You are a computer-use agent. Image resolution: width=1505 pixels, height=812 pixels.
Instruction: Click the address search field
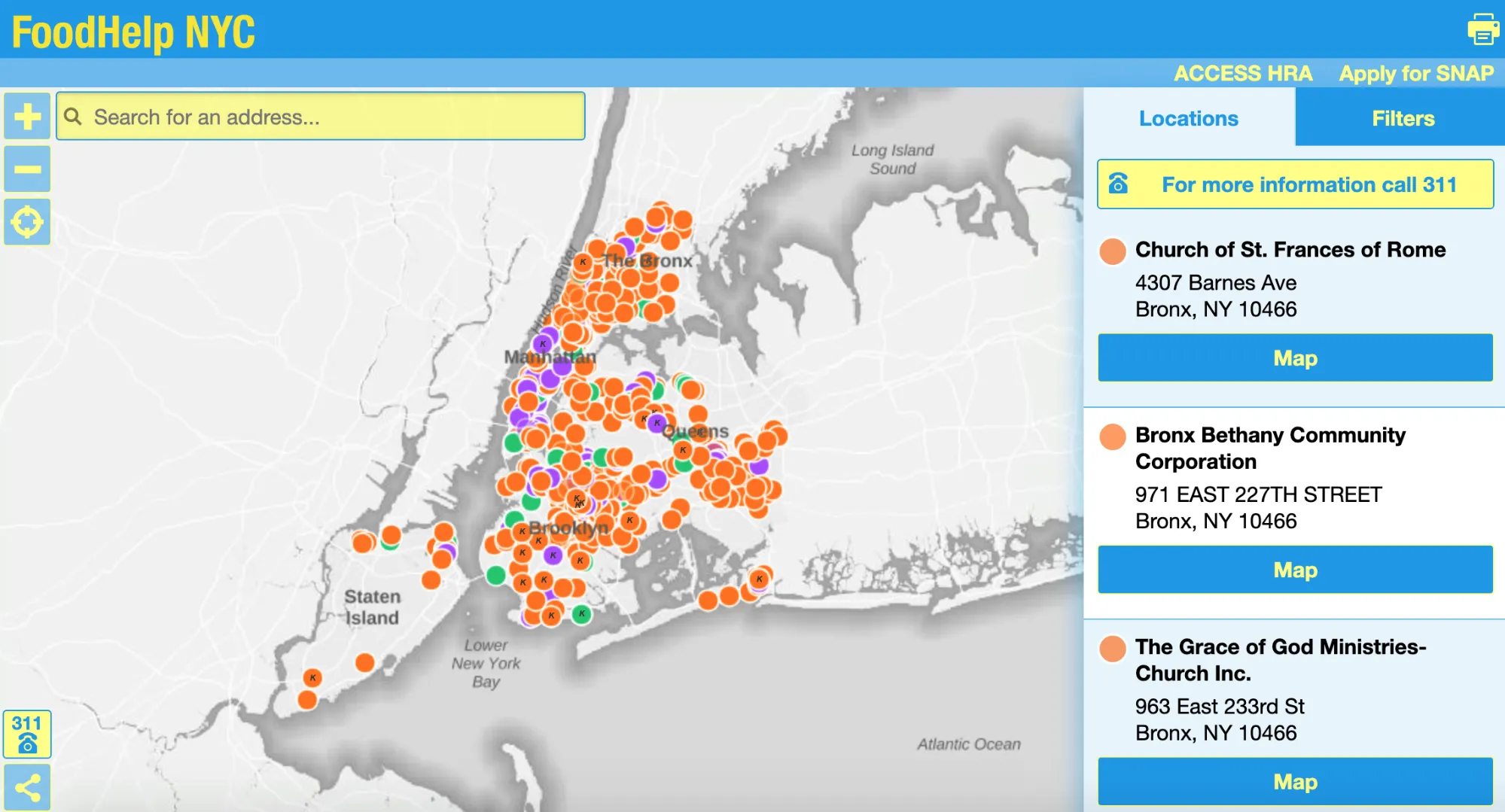pos(324,116)
